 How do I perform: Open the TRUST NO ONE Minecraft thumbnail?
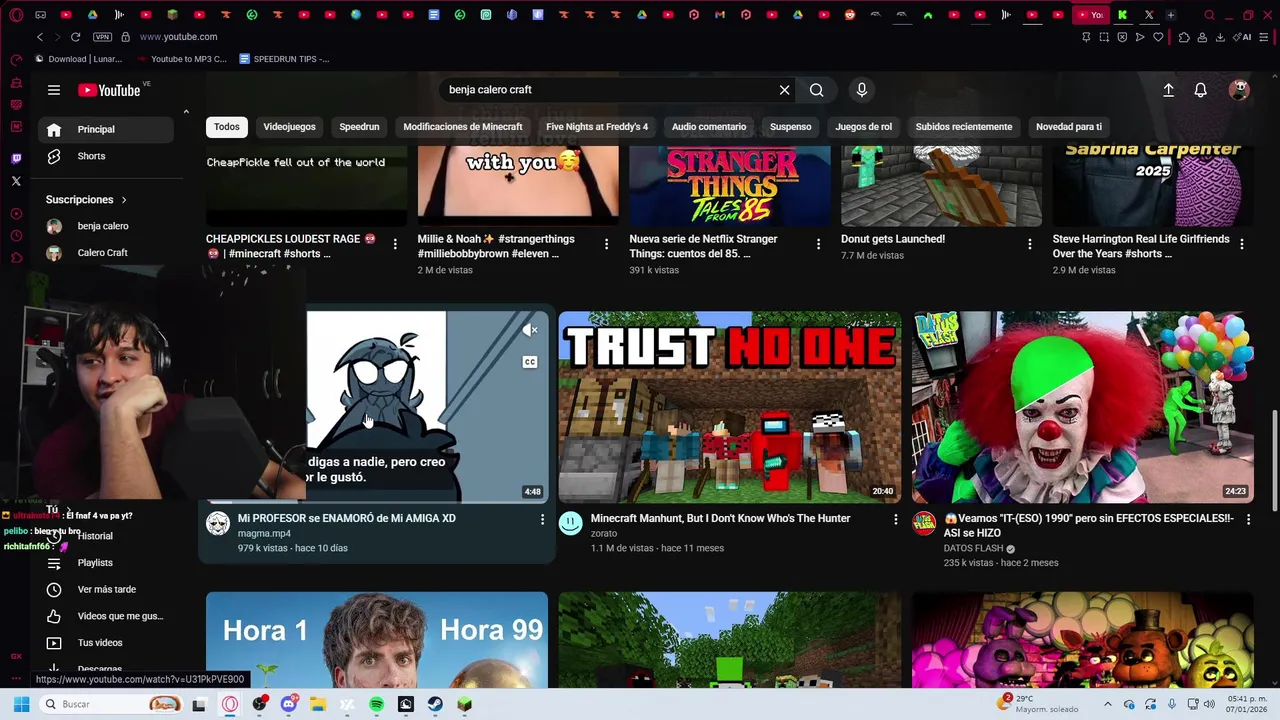click(730, 407)
